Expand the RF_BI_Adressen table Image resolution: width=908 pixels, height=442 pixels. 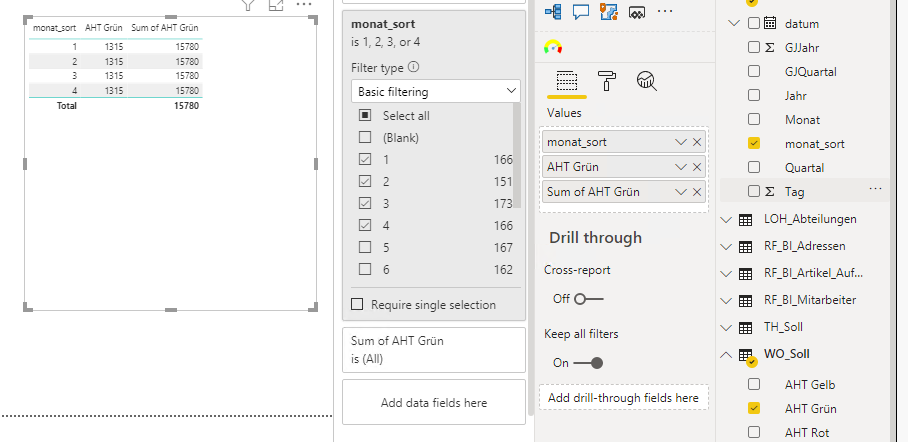(726, 247)
